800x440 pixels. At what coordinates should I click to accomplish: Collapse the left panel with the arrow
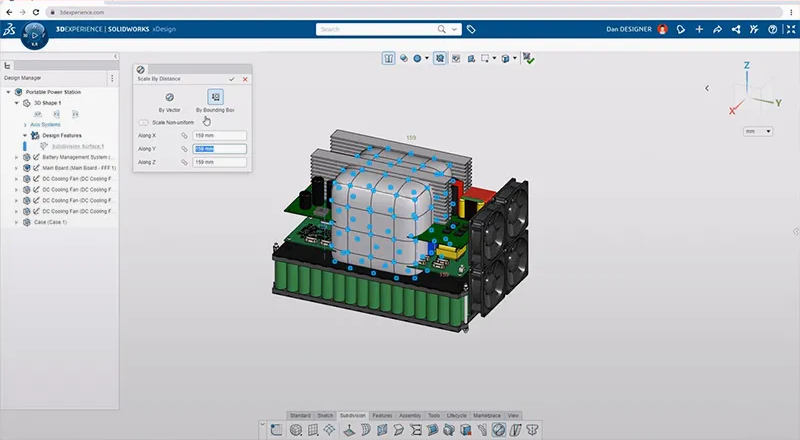coord(115,56)
